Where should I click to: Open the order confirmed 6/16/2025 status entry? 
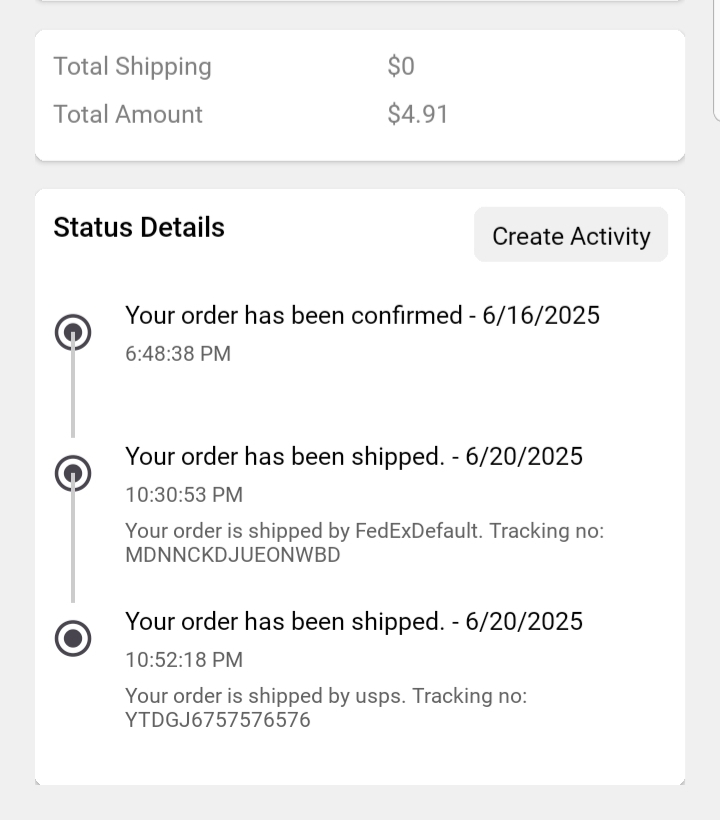tap(362, 316)
